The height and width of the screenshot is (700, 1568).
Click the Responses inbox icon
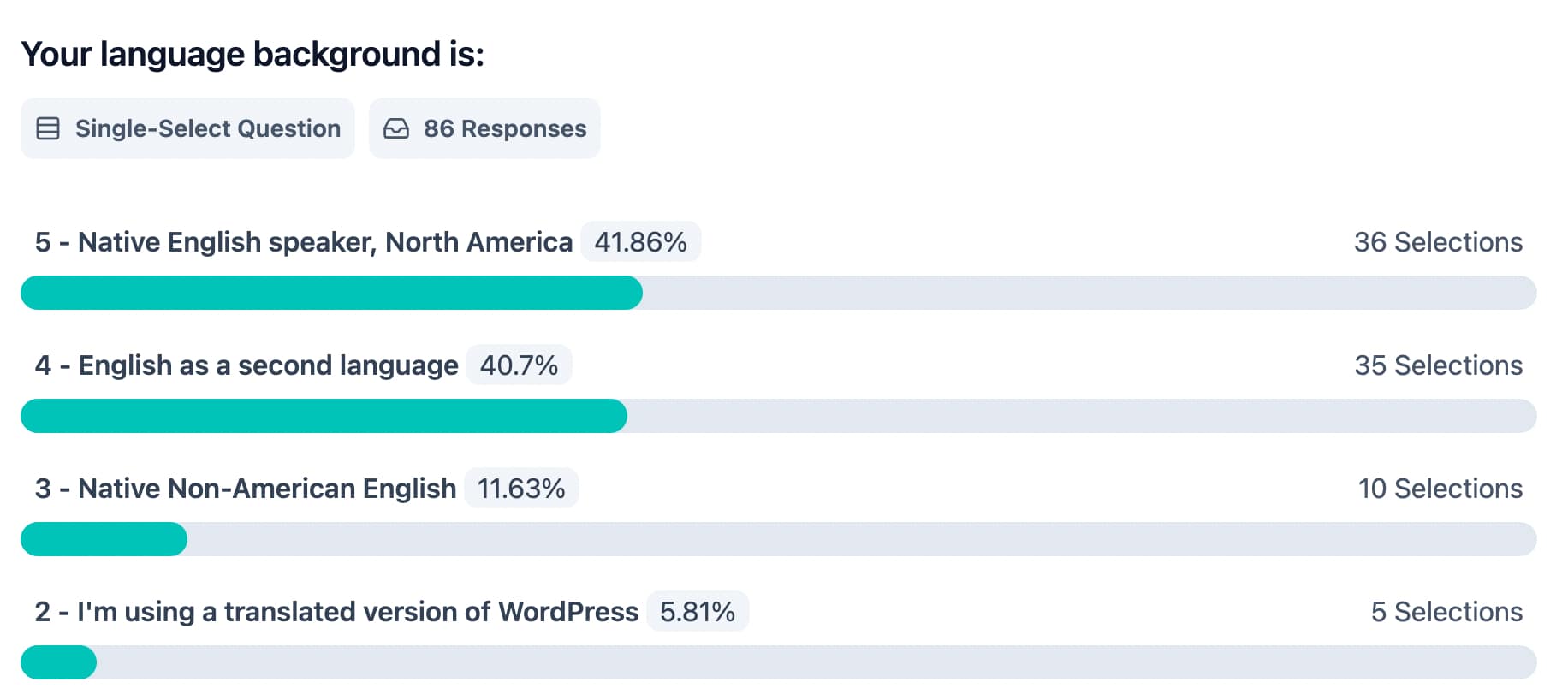click(396, 128)
